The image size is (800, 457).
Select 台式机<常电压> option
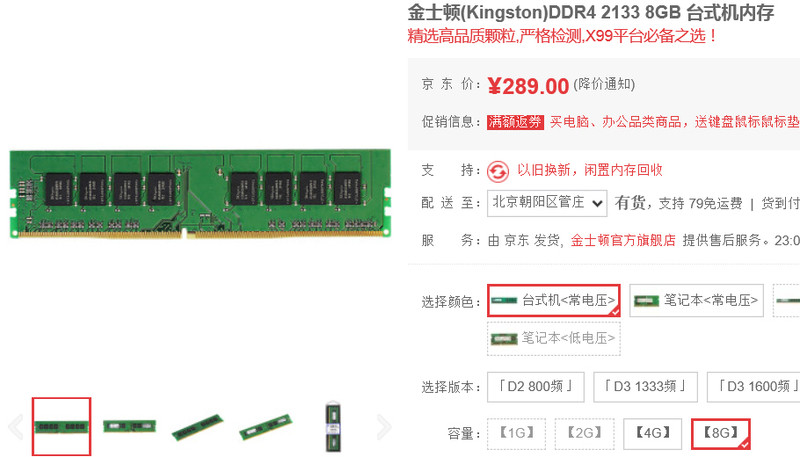[x=554, y=300]
